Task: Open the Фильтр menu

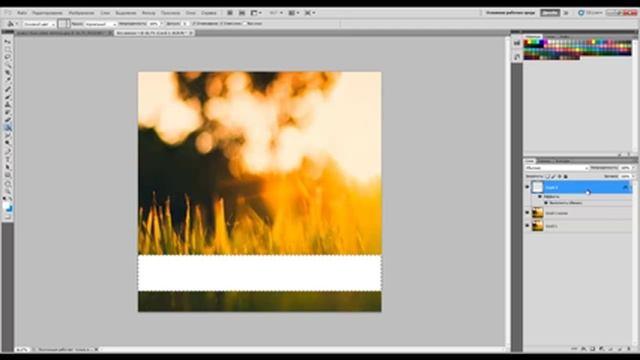Action: tap(149, 13)
